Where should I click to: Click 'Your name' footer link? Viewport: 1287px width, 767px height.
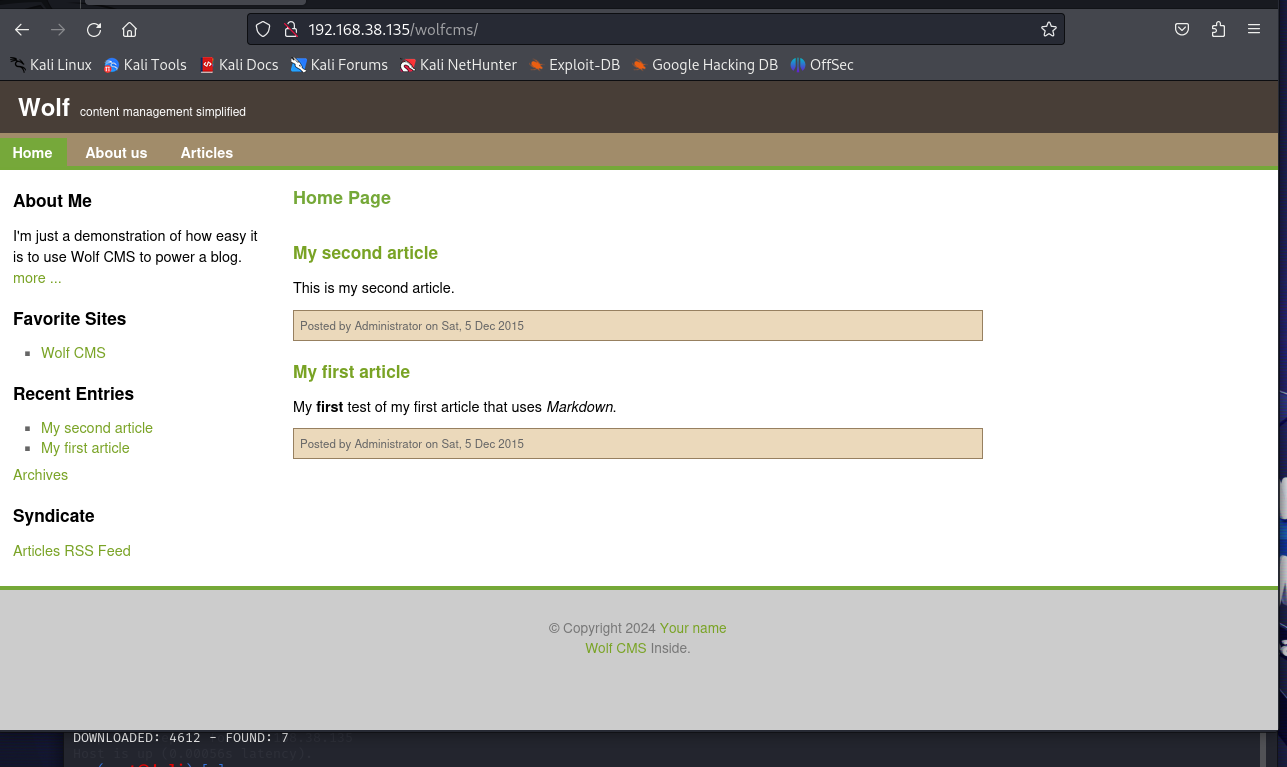pos(693,628)
